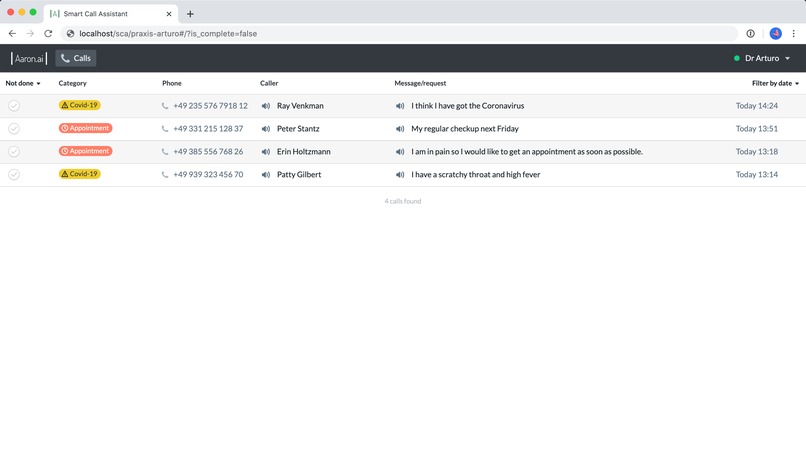Click the info icon right of address bar
This screenshot has height=453, width=806.
750,33
